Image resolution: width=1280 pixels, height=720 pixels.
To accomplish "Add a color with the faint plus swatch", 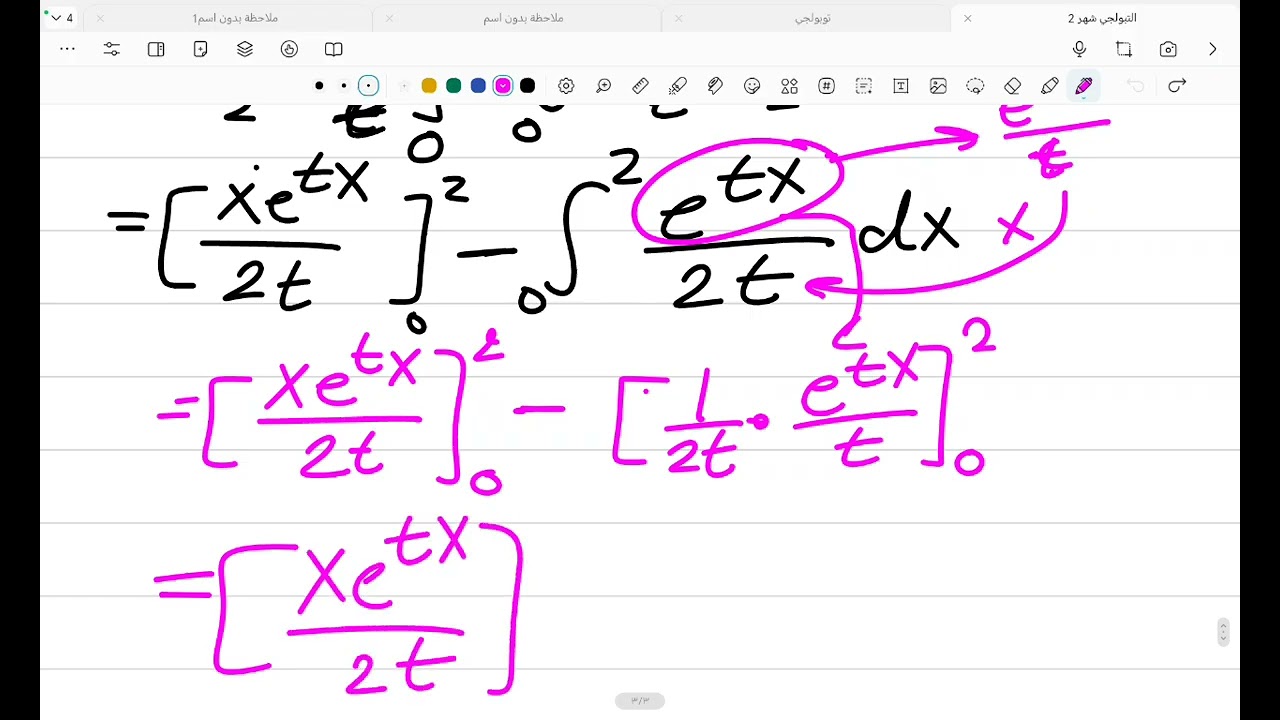I will (x=404, y=86).
